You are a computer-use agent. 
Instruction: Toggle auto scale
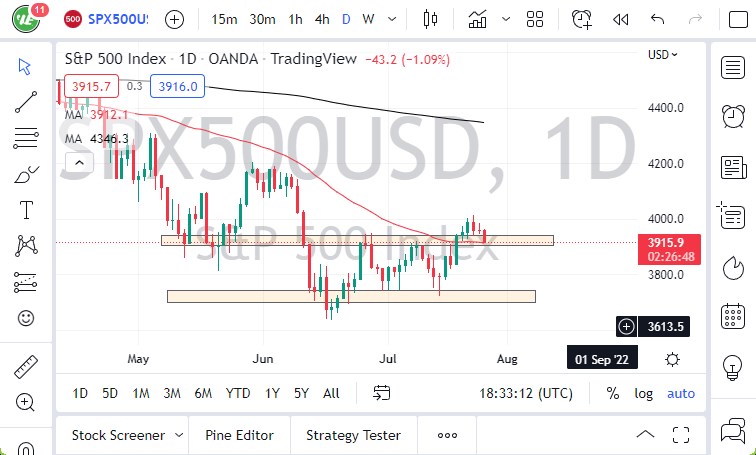coord(681,393)
